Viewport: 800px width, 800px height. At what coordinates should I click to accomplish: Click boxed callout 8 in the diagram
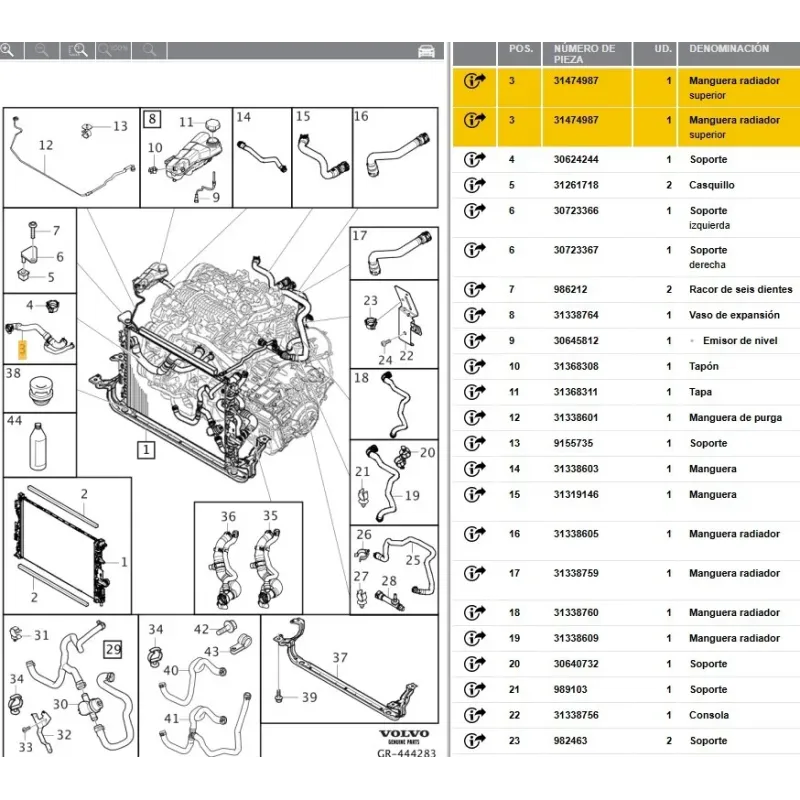pos(152,120)
